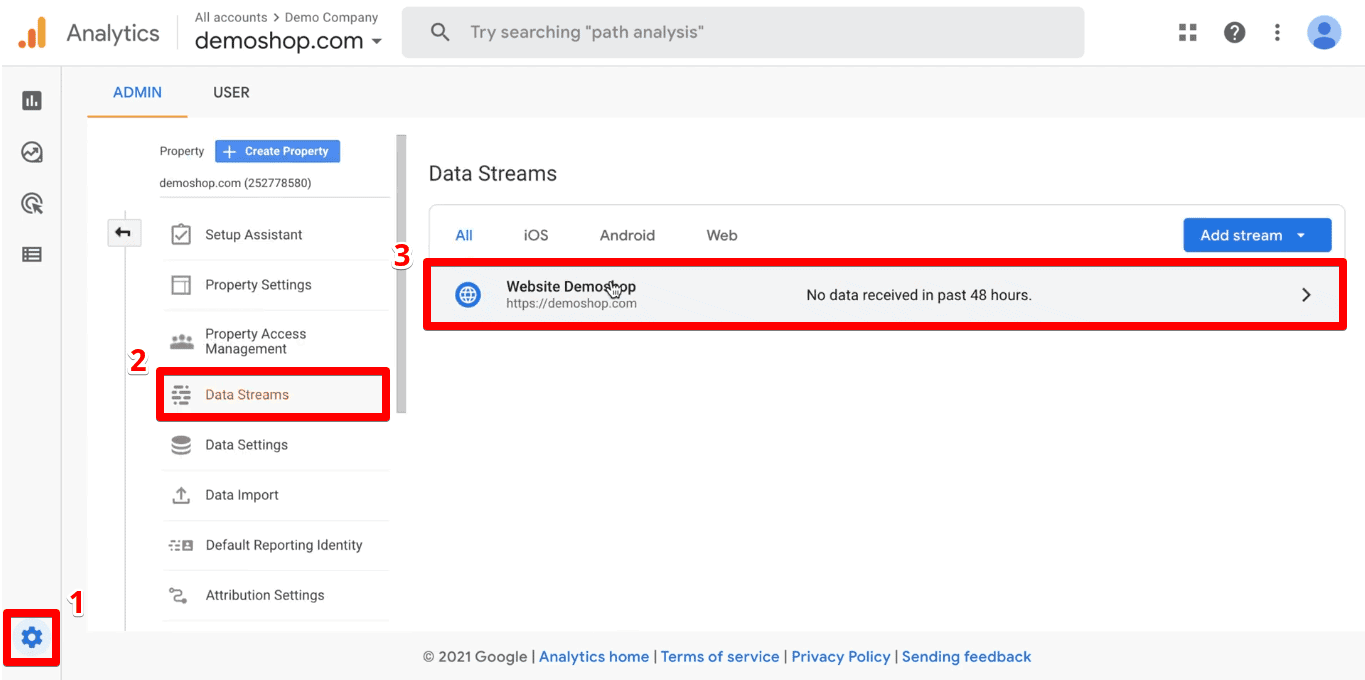The image size is (1365, 680).
Task: Click the search magnifier icon
Action: pyautogui.click(x=440, y=32)
